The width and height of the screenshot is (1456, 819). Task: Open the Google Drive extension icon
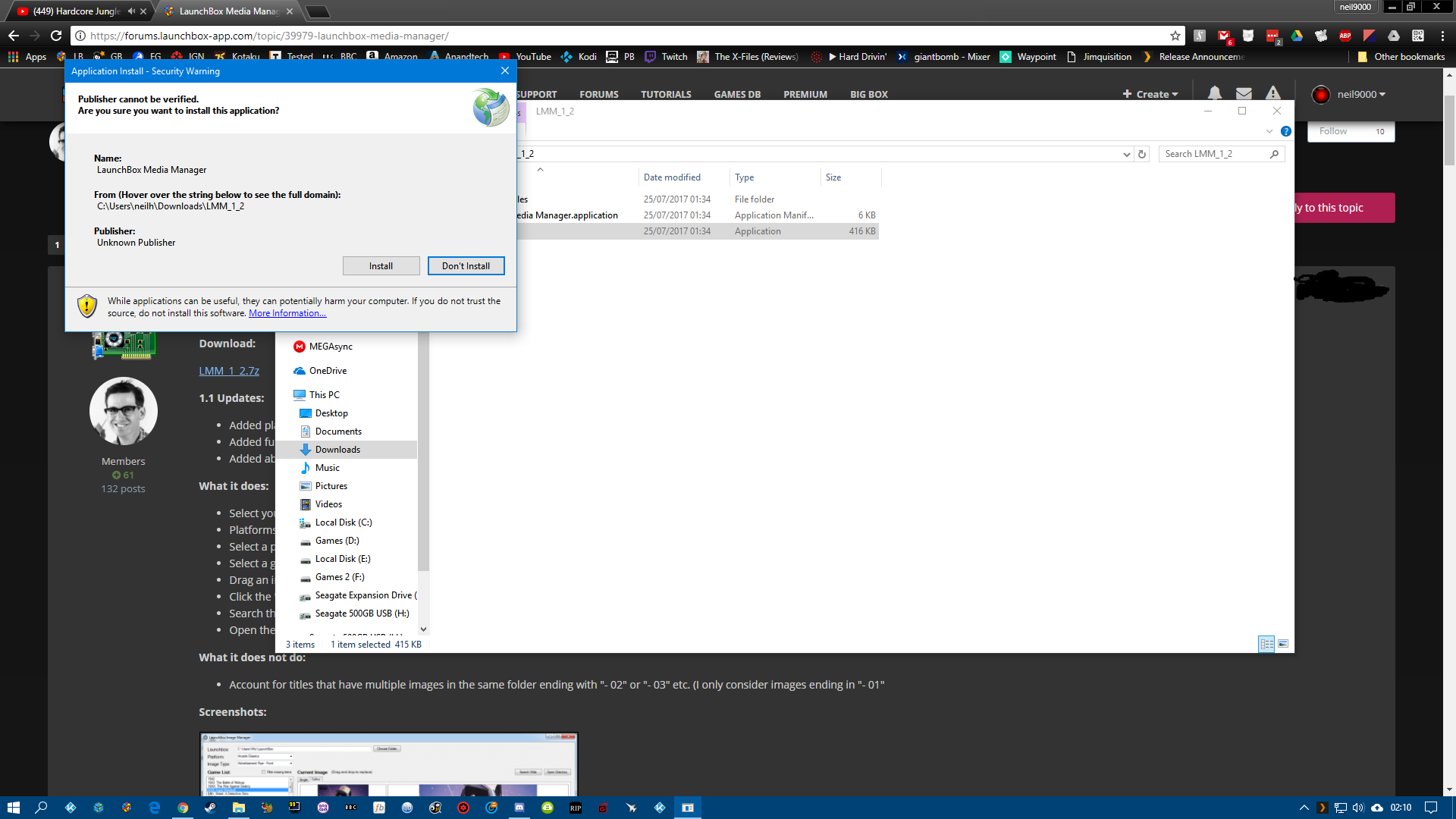[1297, 36]
